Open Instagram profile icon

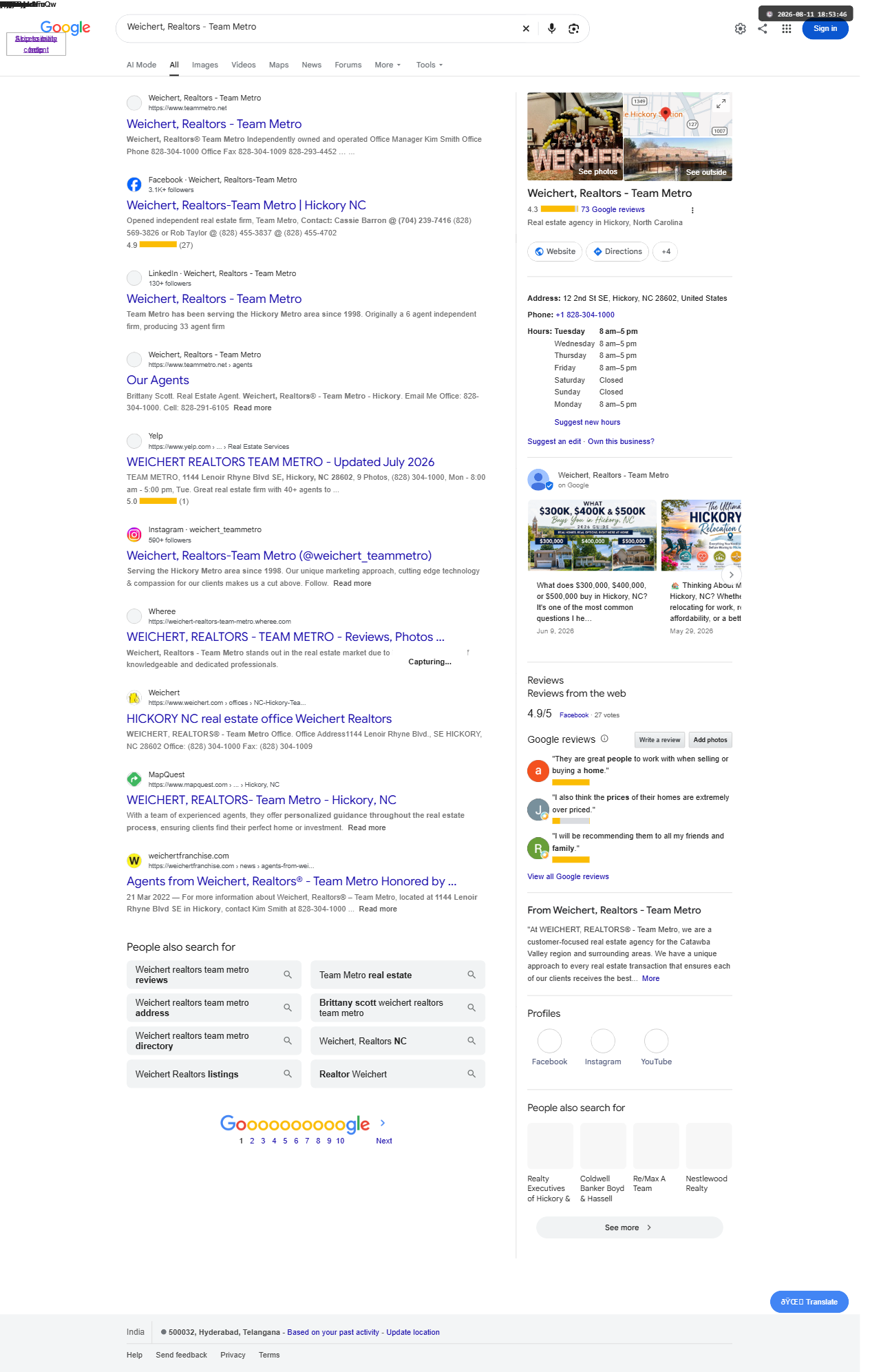click(x=603, y=1041)
